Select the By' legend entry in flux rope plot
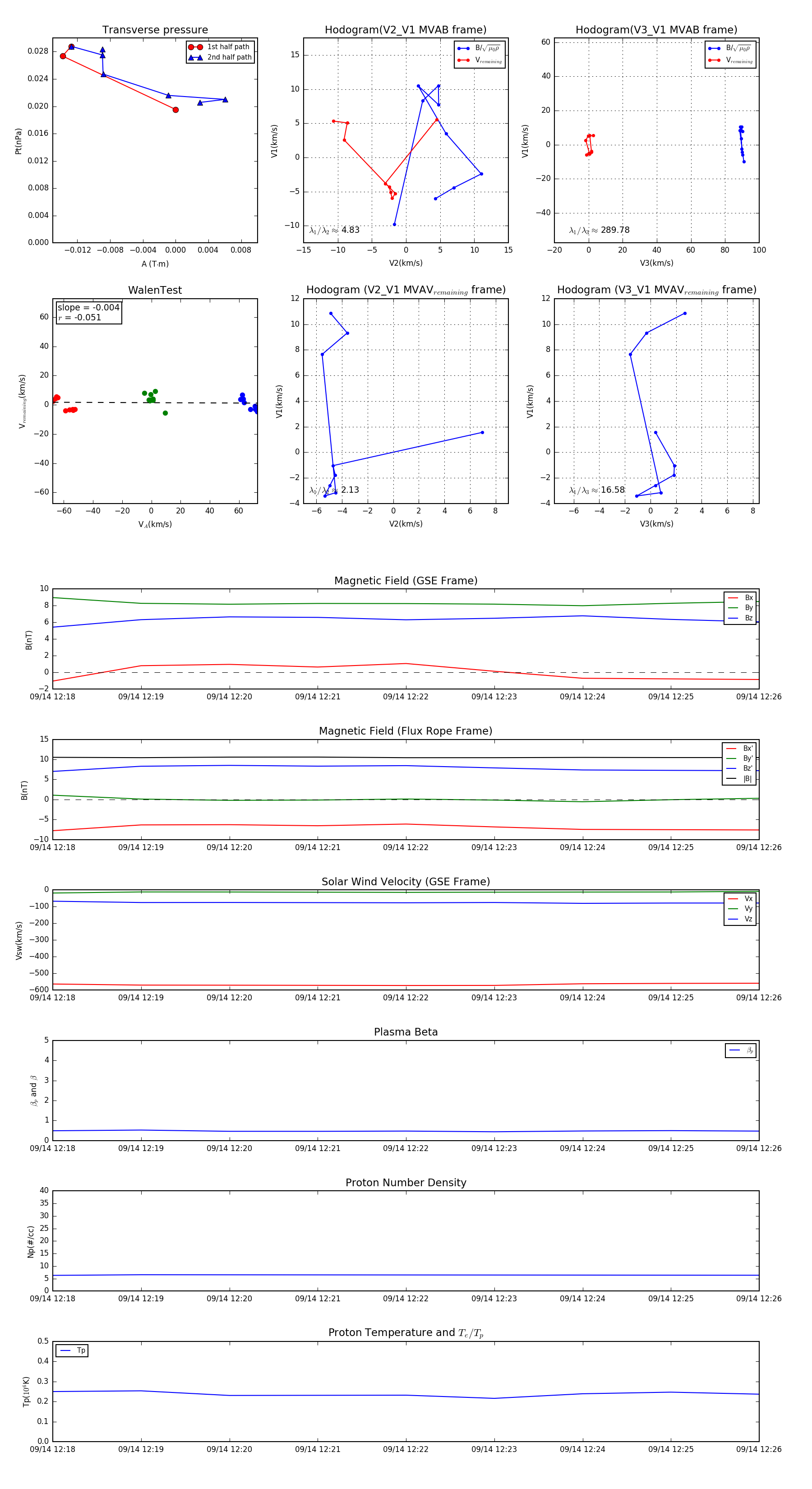 [x=739, y=758]
